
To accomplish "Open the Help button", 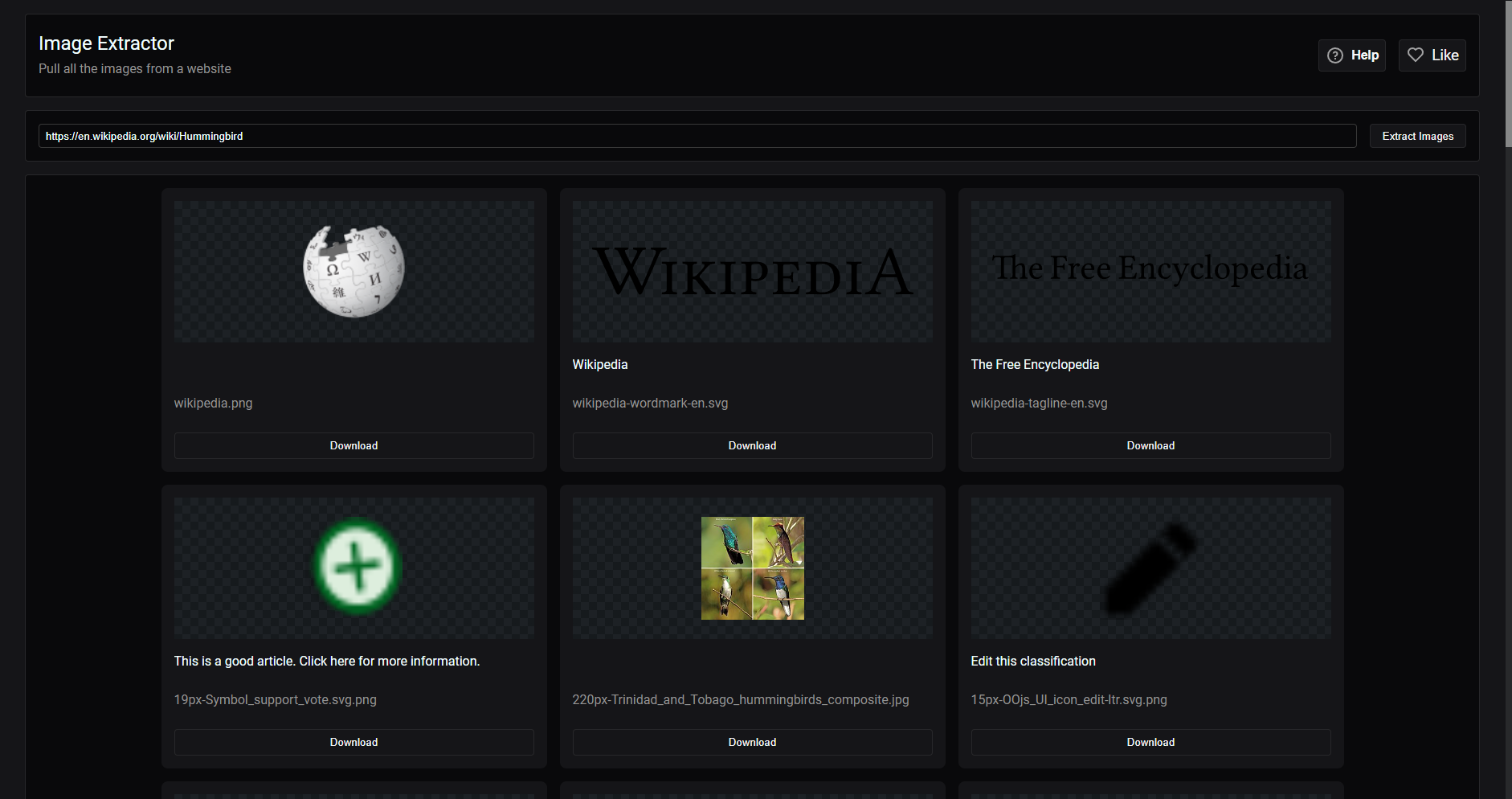I will [x=1352, y=55].
